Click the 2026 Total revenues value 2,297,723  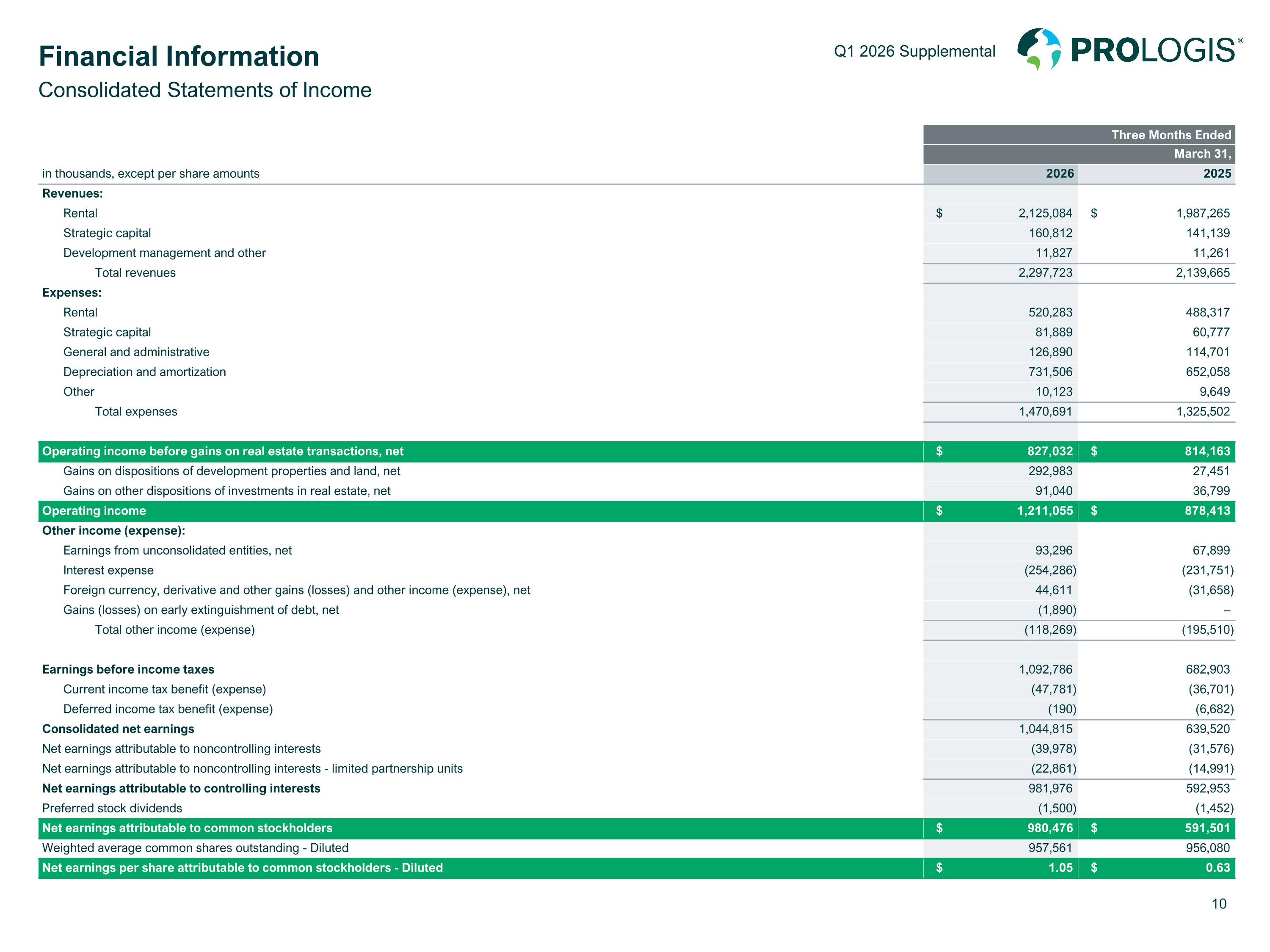pyautogui.click(x=1045, y=272)
